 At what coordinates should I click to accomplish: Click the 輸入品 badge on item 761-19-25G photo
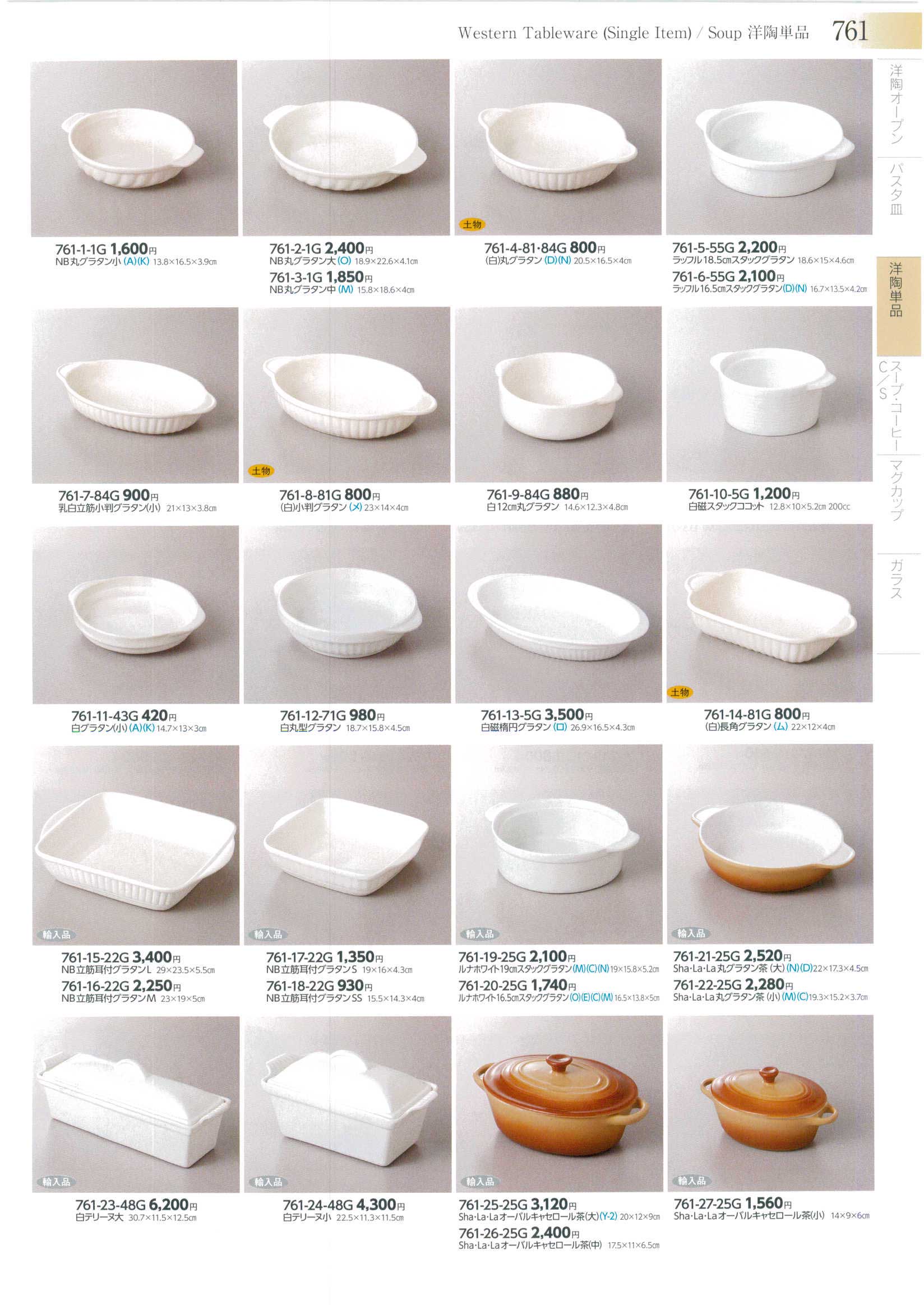click(479, 934)
